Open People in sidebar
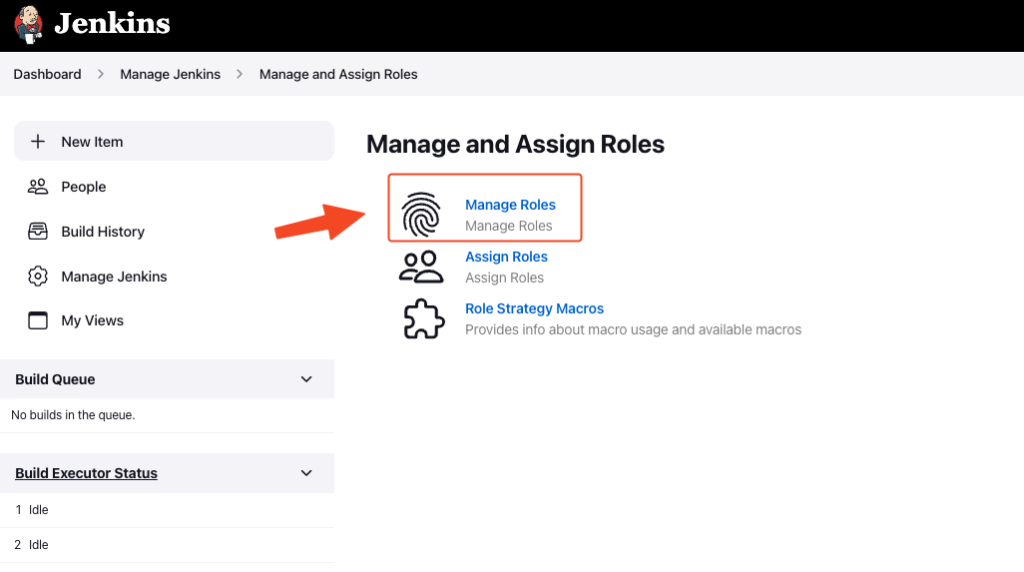This screenshot has width=1024, height=572. (x=83, y=187)
